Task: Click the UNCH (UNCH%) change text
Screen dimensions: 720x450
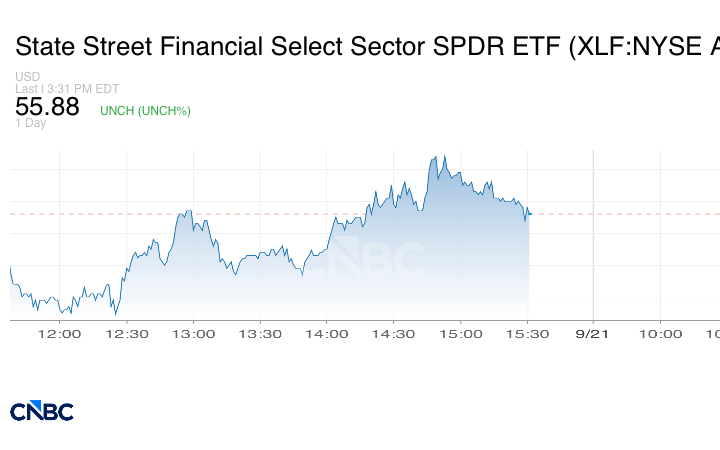Action: (x=145, y=111)
